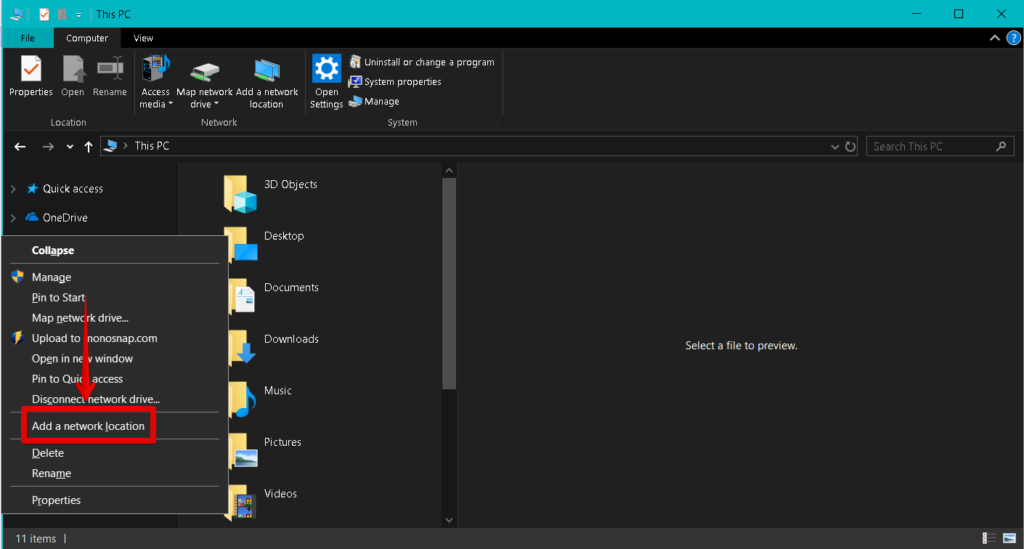Switch to large icons view in status bar
1024x549 pixels.
pos(1007,538)
